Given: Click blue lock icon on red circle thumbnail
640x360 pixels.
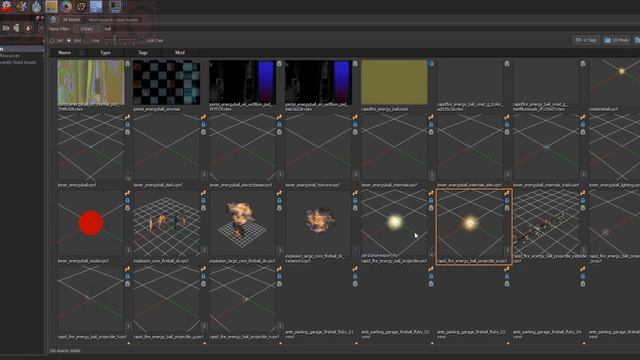Looking at the screenshot, I should click(x=127, y=200).
